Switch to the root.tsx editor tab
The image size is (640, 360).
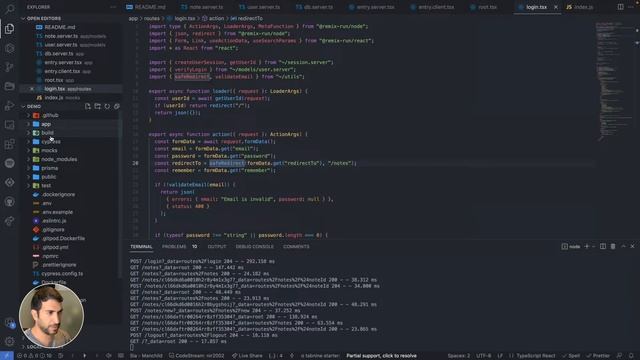click(484, 7)
